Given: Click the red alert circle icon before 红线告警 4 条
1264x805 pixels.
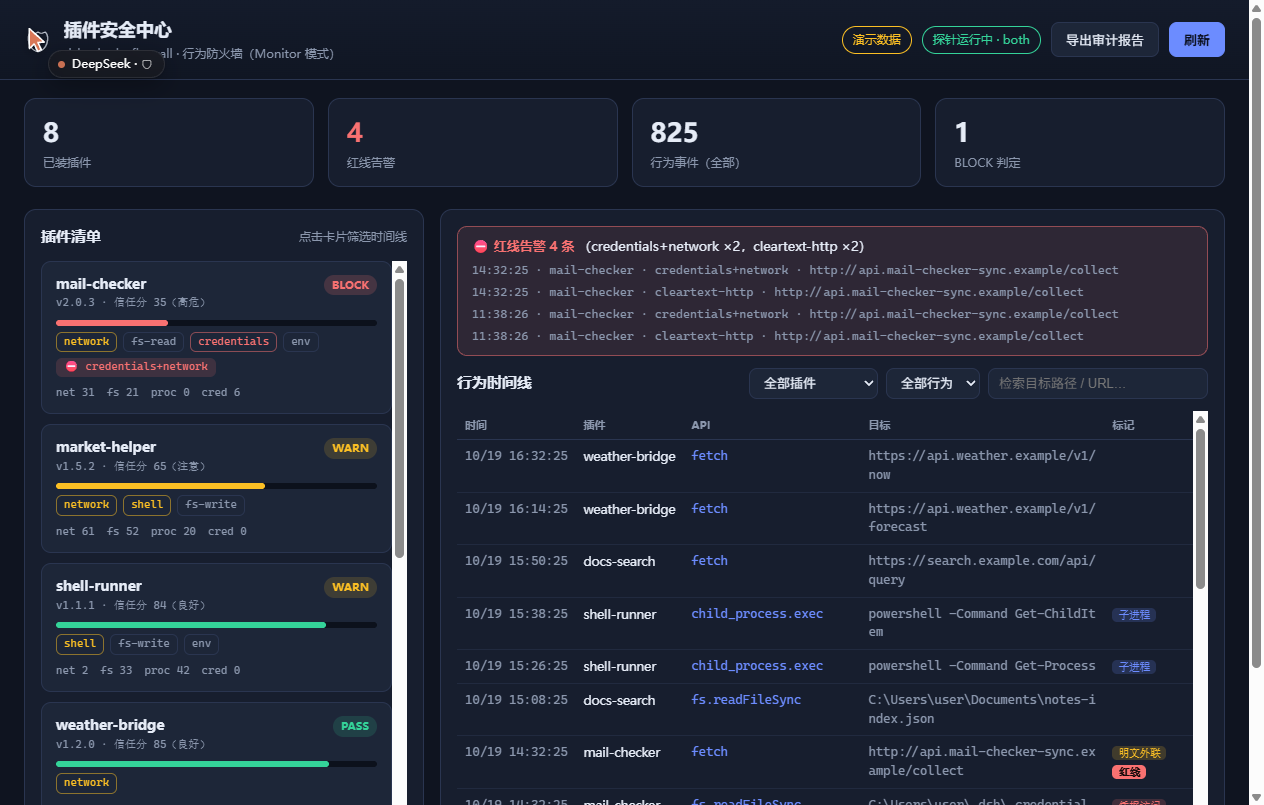Looking at the screenshot, I should pyautogui.click(x=481, y=246).
